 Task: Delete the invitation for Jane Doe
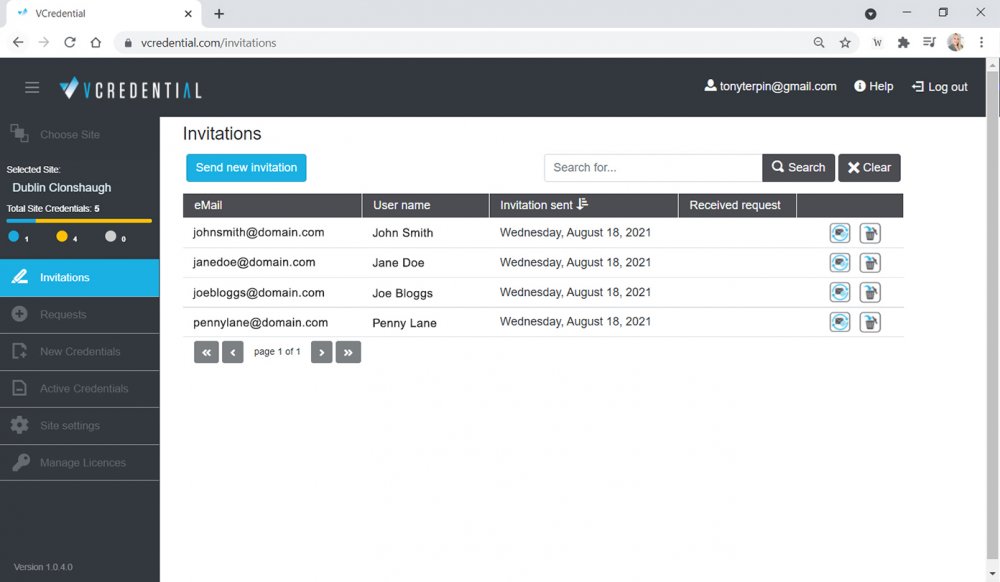tap(871, 262)
